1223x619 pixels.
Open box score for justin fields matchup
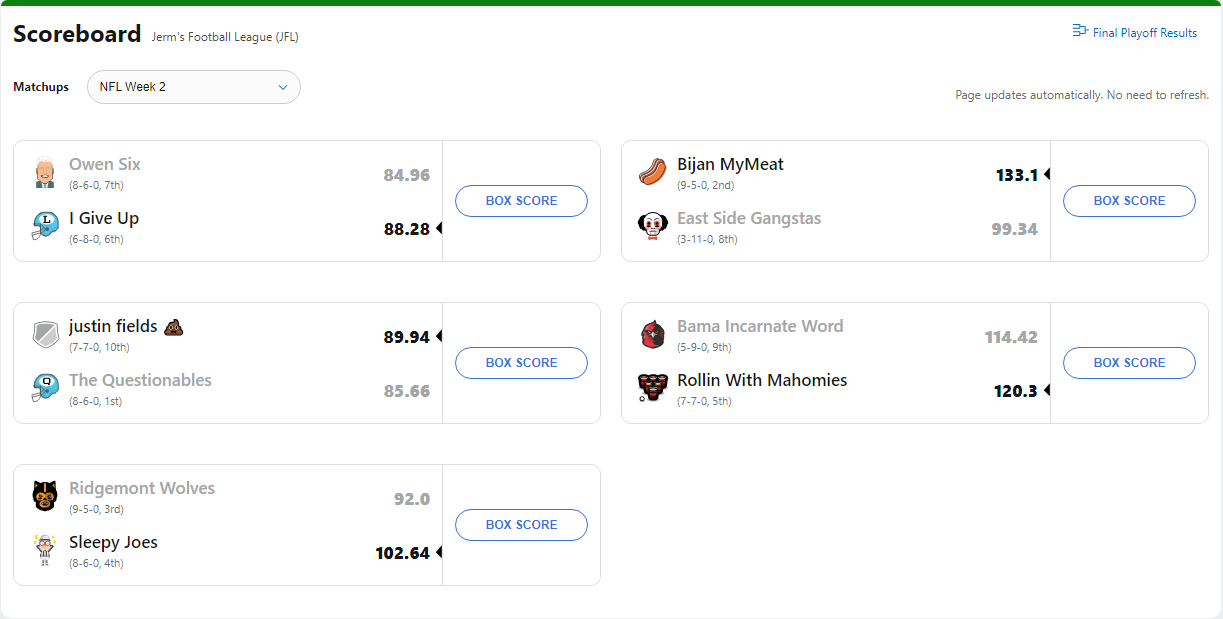(521, 363)
